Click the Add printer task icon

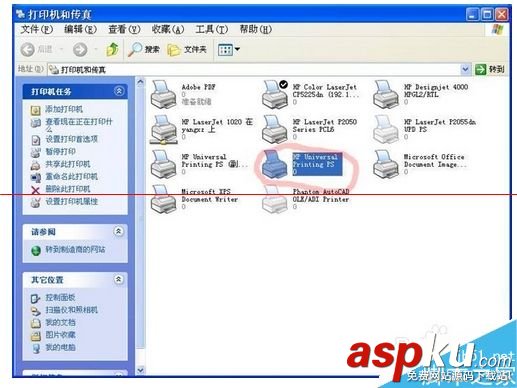point(36,110)
